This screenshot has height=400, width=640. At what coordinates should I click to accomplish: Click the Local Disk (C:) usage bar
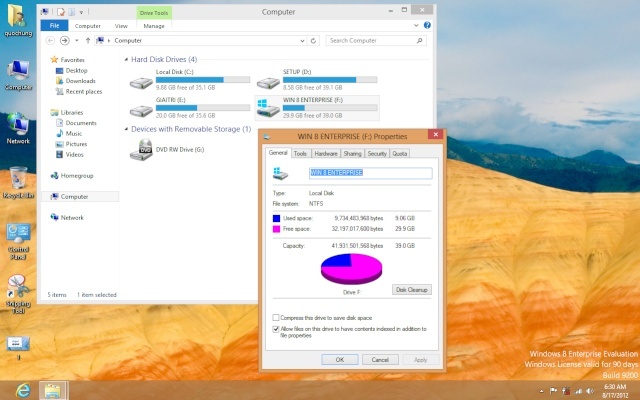(203, 80)
